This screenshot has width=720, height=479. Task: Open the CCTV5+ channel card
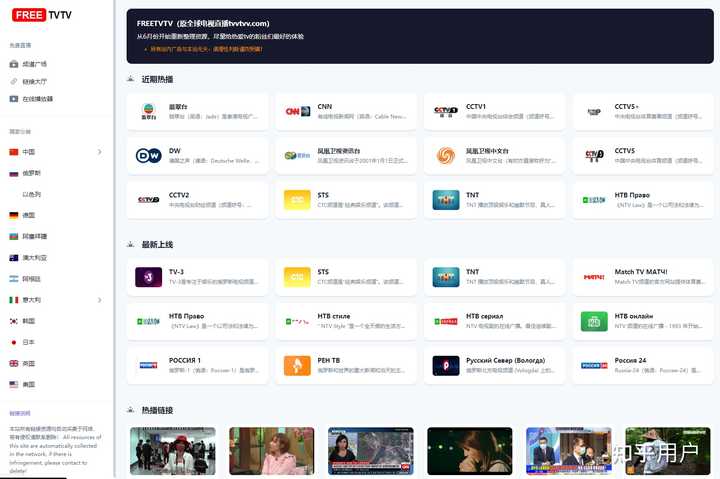pos(643,112)
